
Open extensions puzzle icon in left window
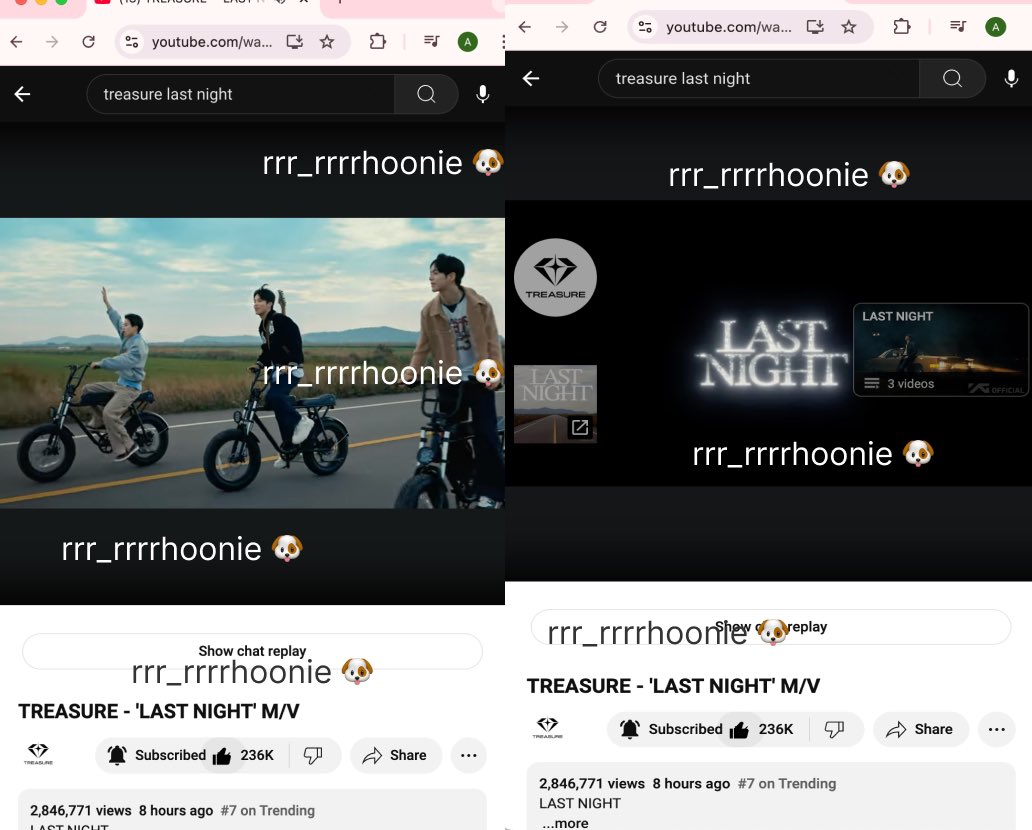click(x=377, y=42)
